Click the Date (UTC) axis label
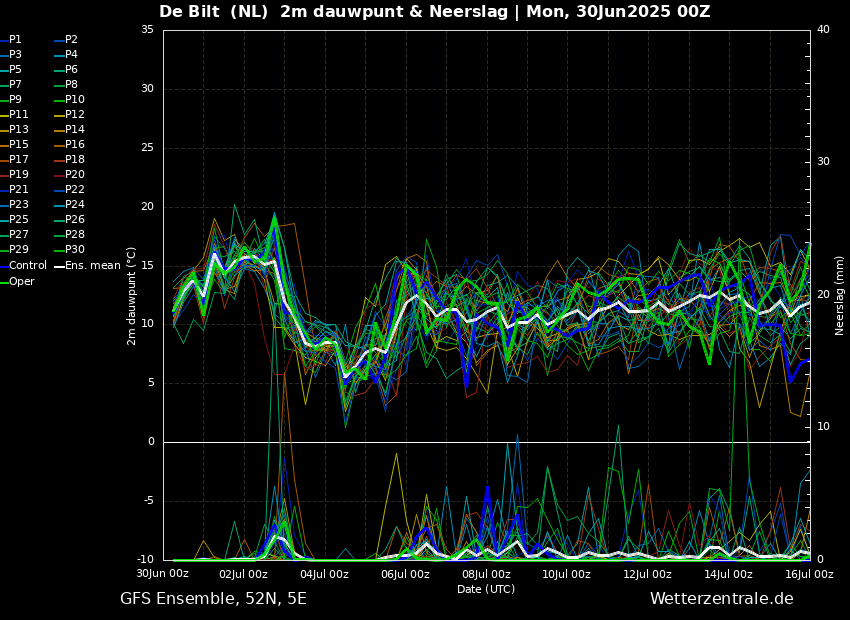The height and width of the screenshot is (620, 850). pyautogui.click(x=486, y=589)
